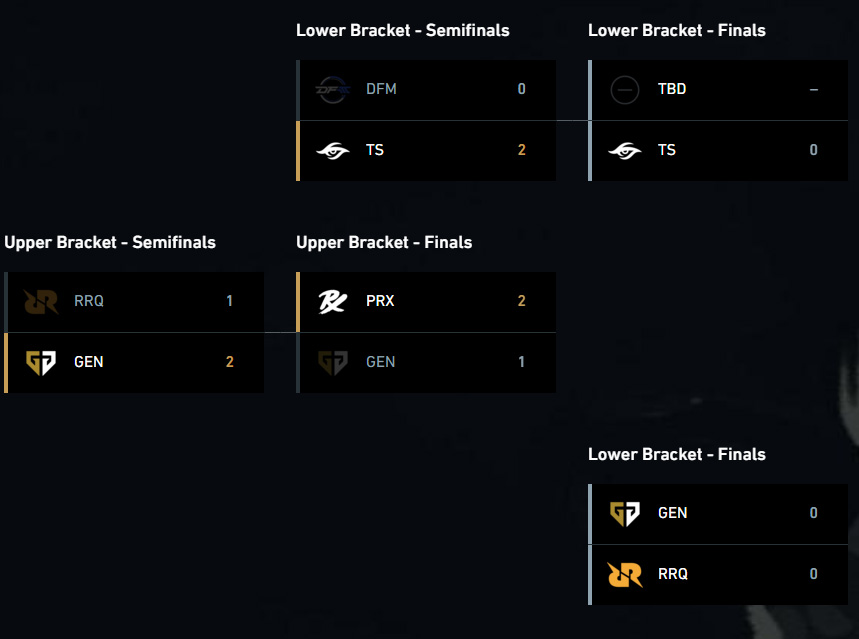This screenshot has width=859, height=639.
Task: Click the Upper Bracket - Finals heading
Action: point(384,242)
